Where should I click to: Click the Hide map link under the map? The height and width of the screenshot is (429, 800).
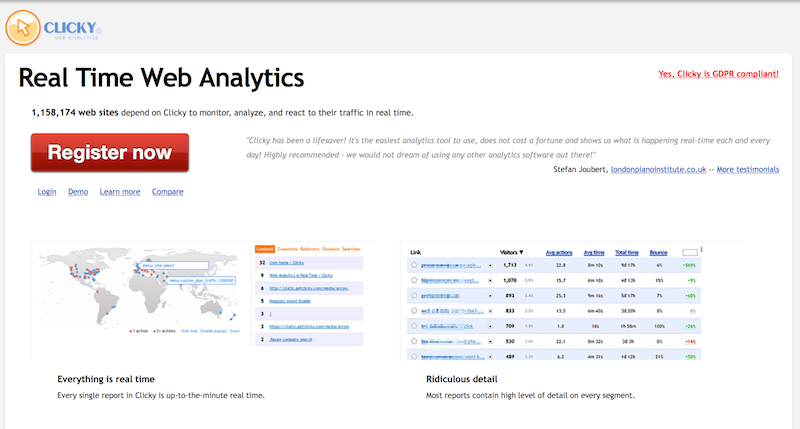coord(189,331)
